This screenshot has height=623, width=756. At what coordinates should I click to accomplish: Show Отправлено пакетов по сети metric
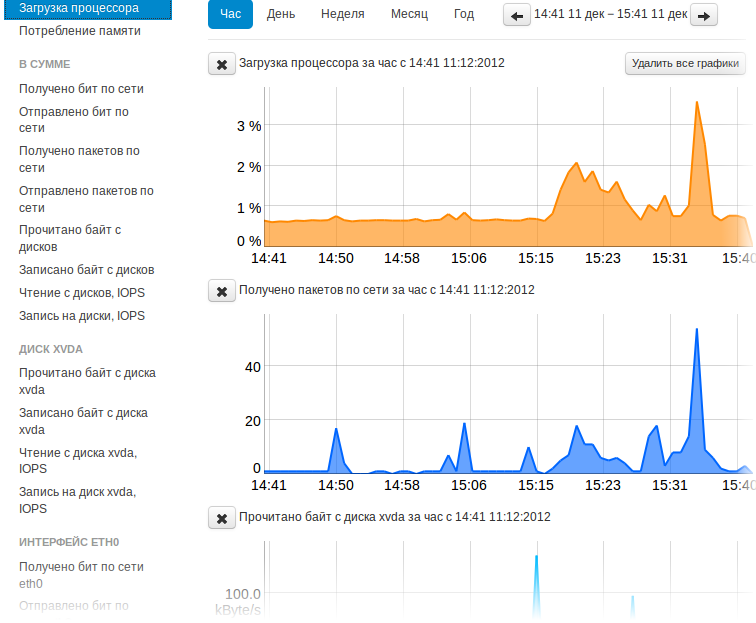click(x=86, y=199)
